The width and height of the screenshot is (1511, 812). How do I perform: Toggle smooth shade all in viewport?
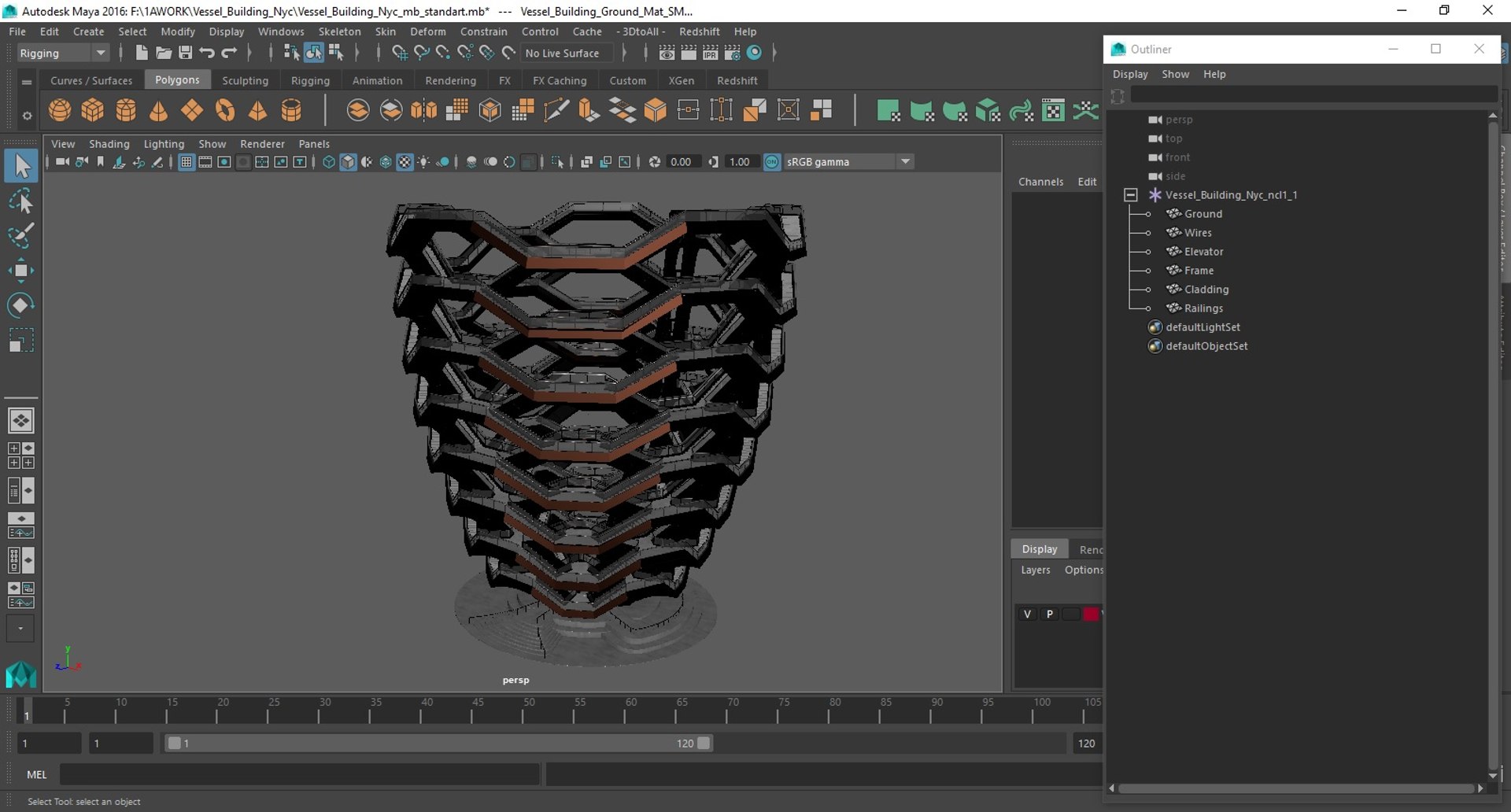348,162
